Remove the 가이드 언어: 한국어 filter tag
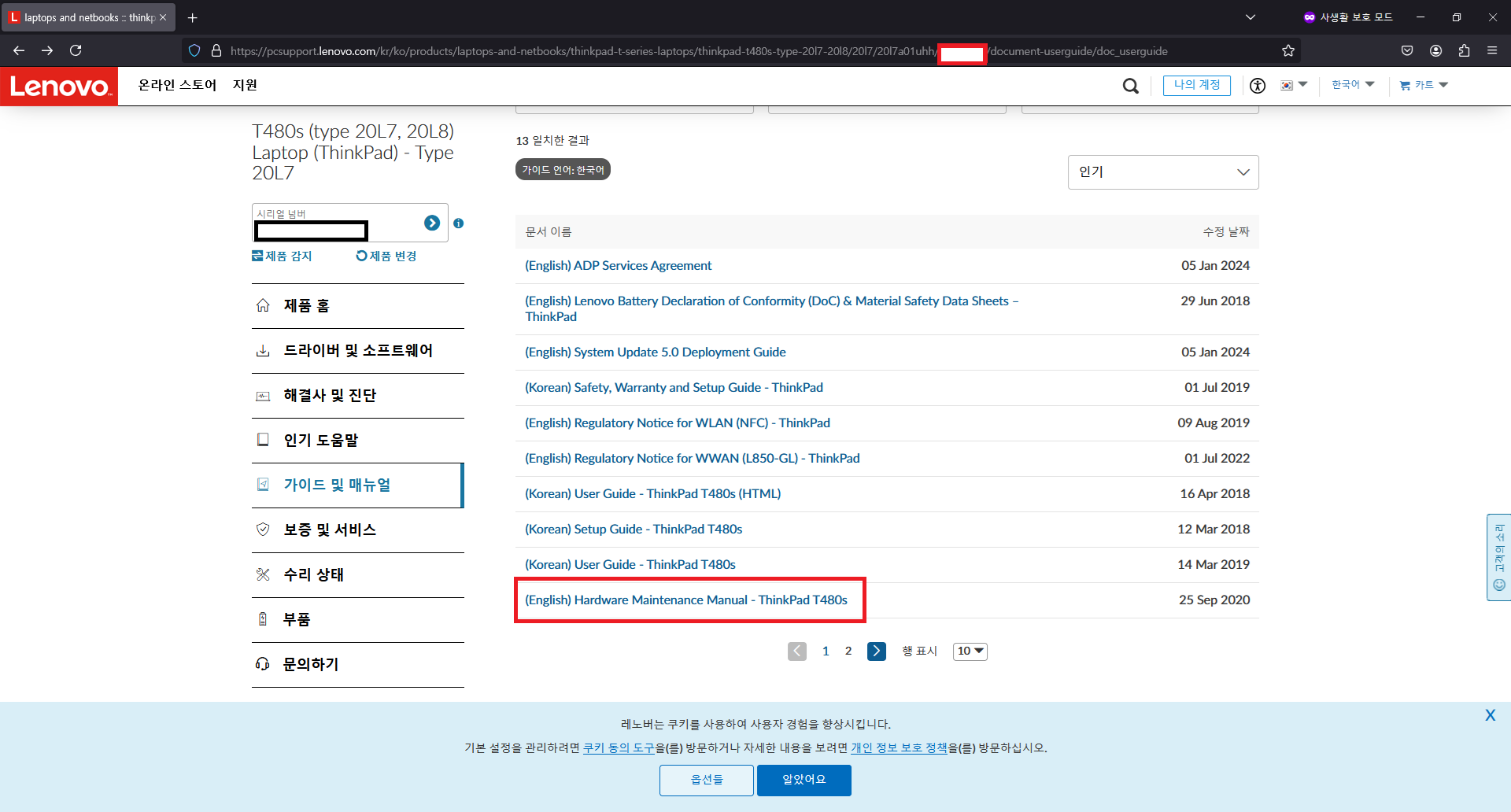Image resolution: width=1511 pixels, height=812 pixels. pos(563,170)
